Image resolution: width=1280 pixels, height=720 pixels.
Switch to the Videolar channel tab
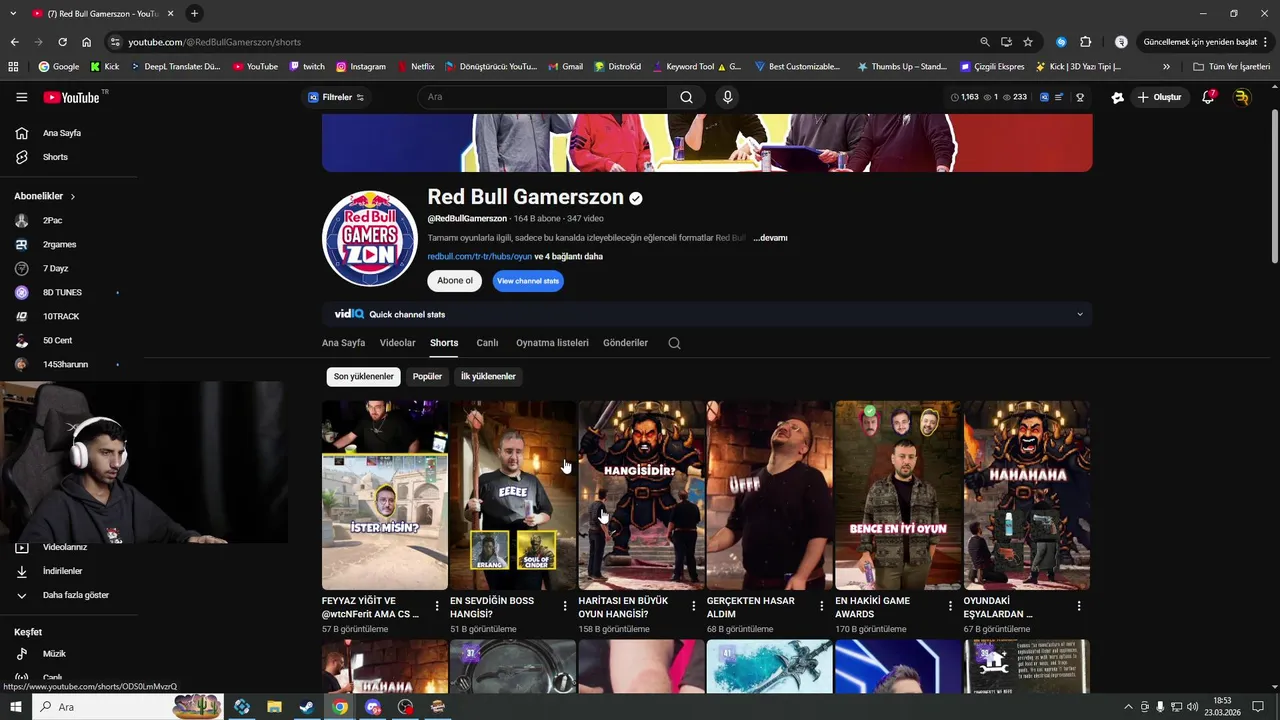click(397, 343)
